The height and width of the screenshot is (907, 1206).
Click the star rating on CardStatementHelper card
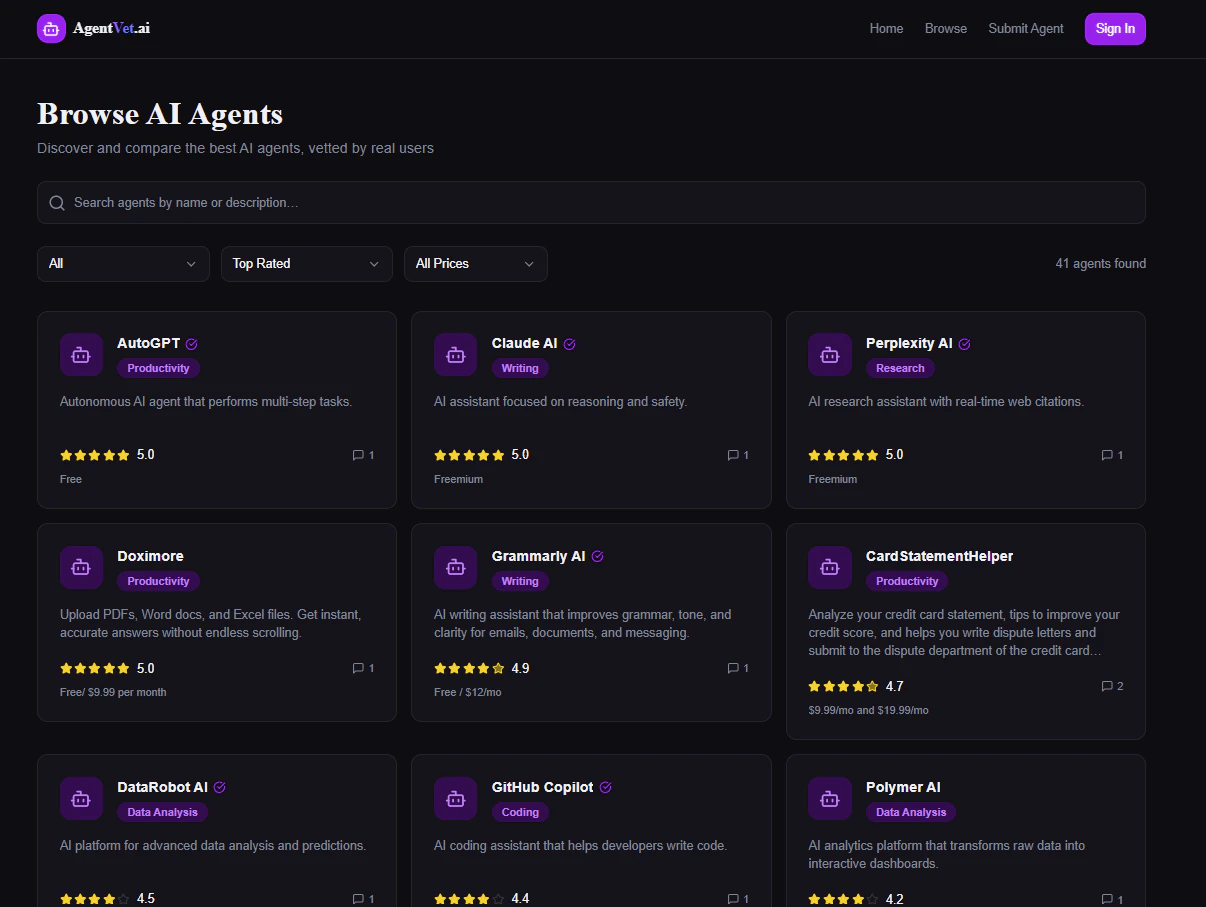point(843,686)
